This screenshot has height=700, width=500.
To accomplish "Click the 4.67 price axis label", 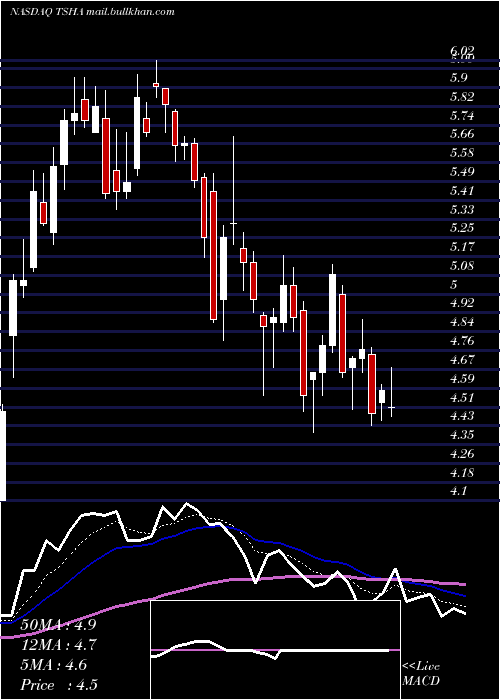I will (462, 359).
